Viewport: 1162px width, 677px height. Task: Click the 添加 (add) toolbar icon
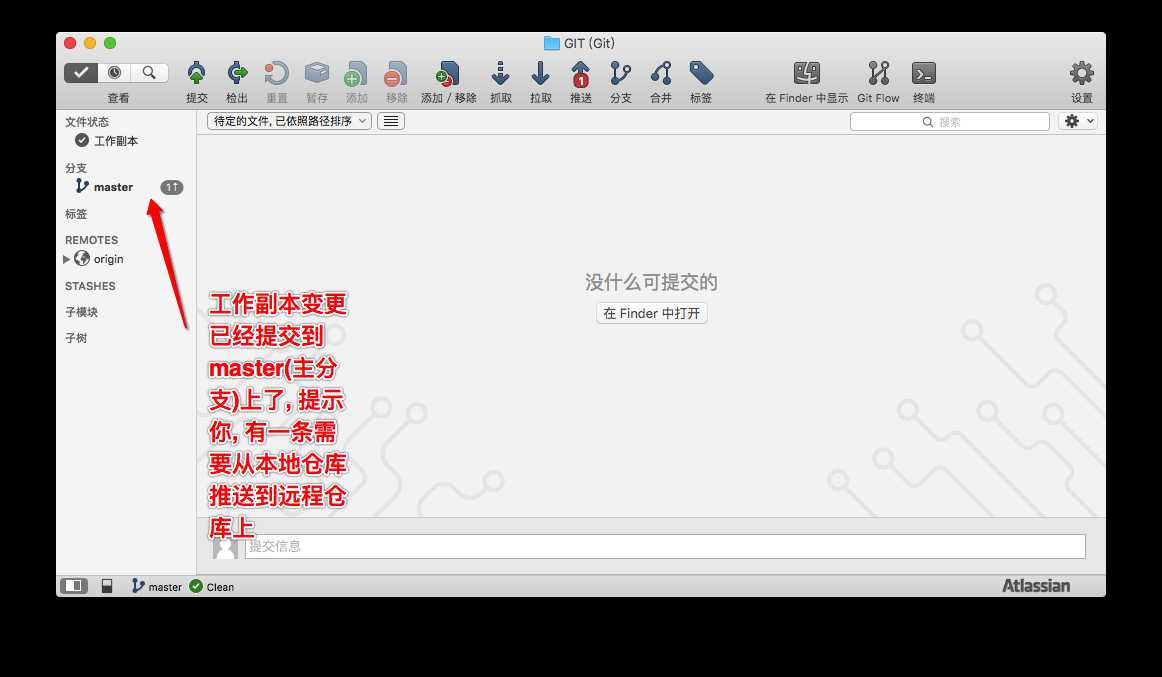pyautogui.click(x=356, y=74)
